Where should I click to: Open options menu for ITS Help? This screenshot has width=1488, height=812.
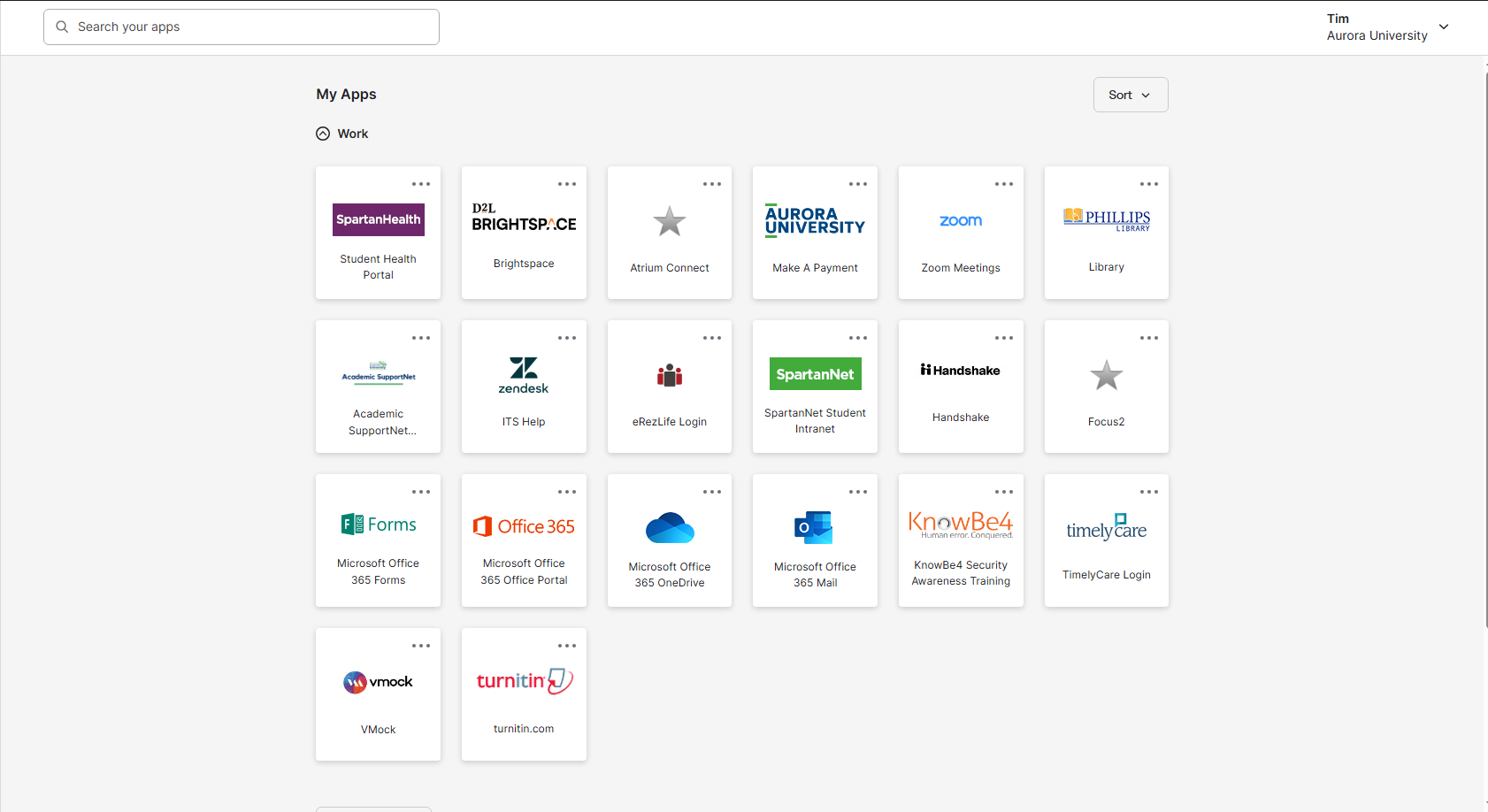pos(567,338)
